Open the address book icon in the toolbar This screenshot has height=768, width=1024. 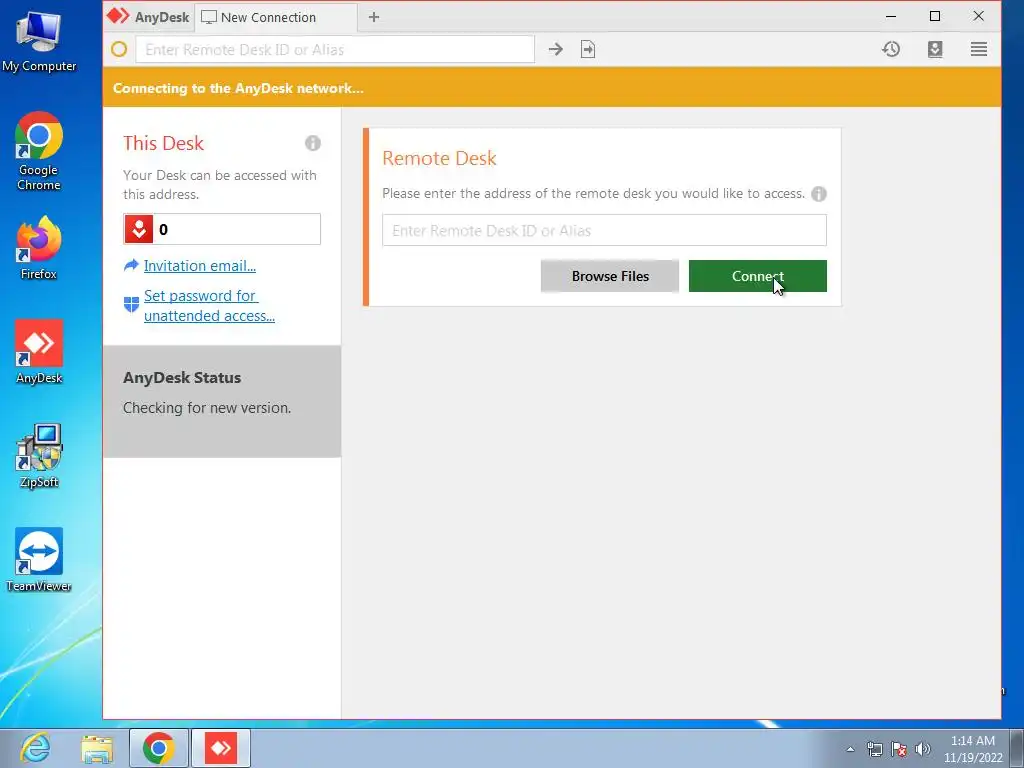coord(935,49)
